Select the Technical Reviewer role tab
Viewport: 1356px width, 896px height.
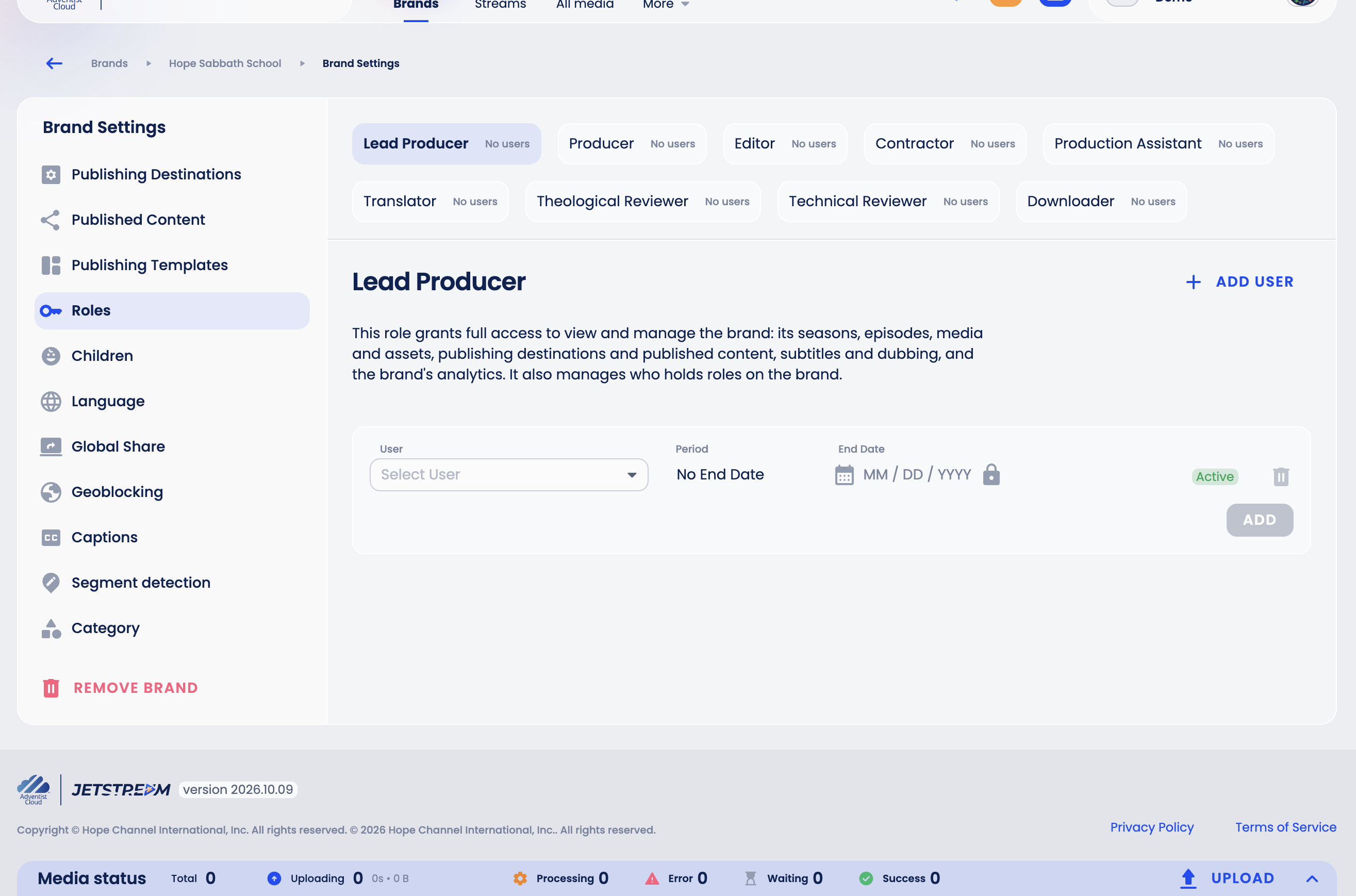pos(888,202)
